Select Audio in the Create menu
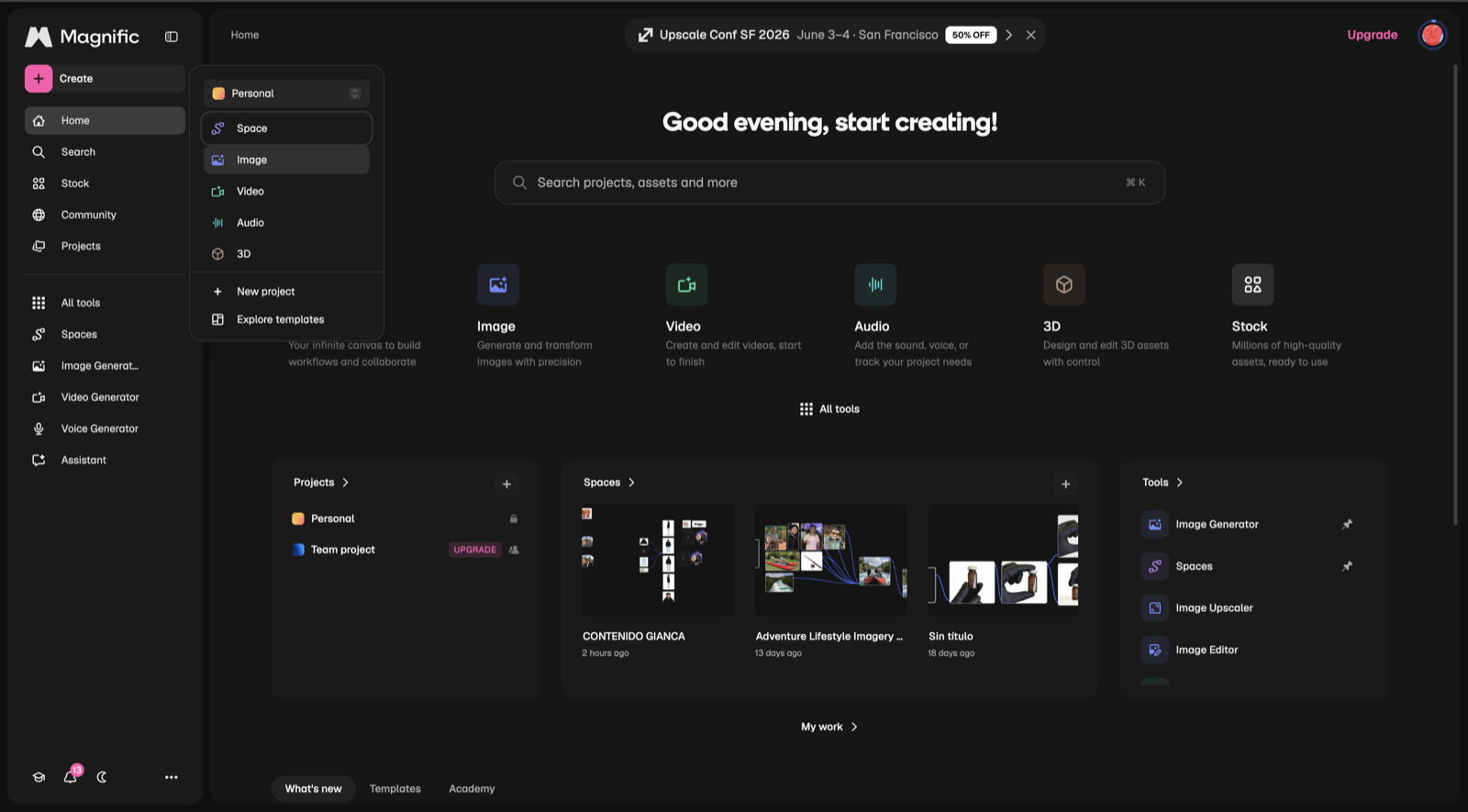 (286, 223)
